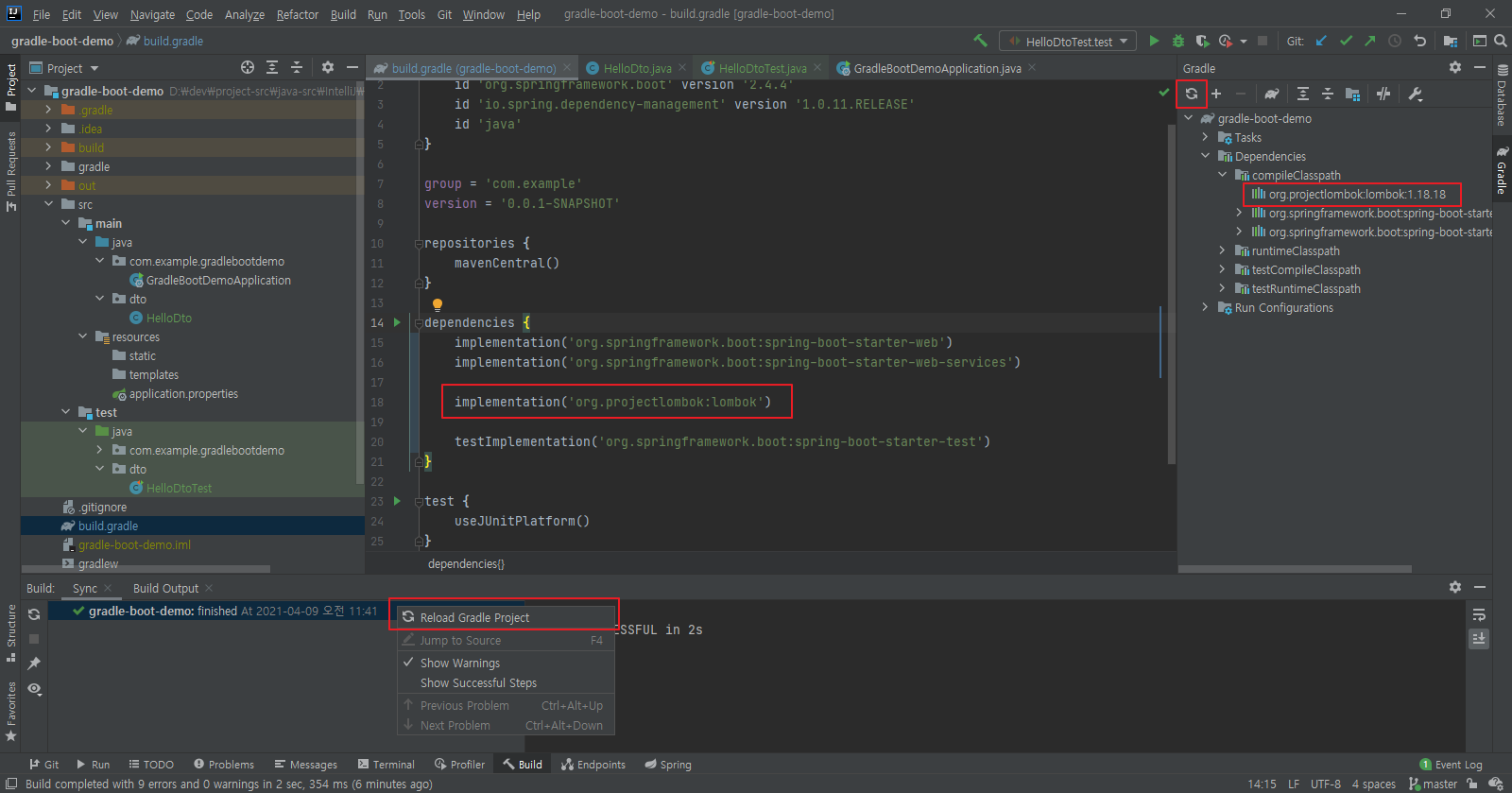Select Reload Gradle Project context menu entry
Viewport: 1512px width, 793px height.
506,617
